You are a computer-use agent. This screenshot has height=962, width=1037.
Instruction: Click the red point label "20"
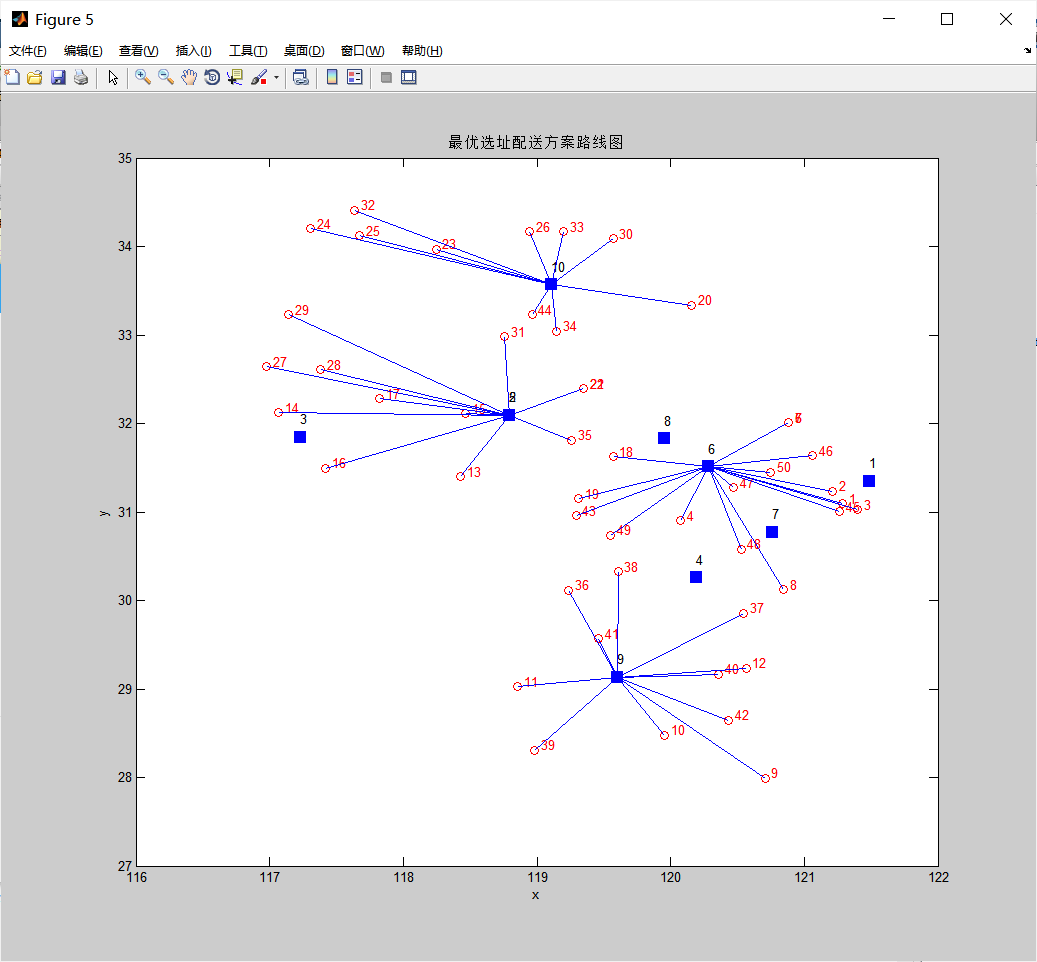pyautogui.click(x=705, y=301)
